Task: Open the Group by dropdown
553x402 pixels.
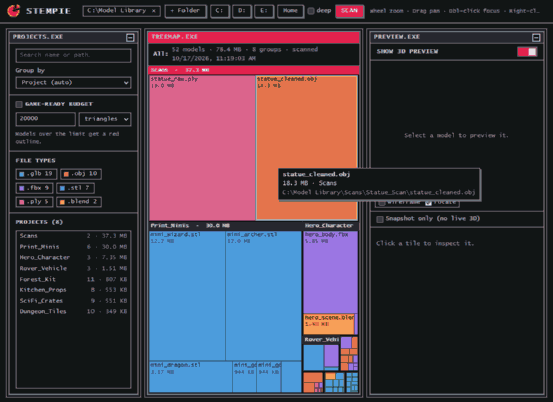Action: click(73, 83)
